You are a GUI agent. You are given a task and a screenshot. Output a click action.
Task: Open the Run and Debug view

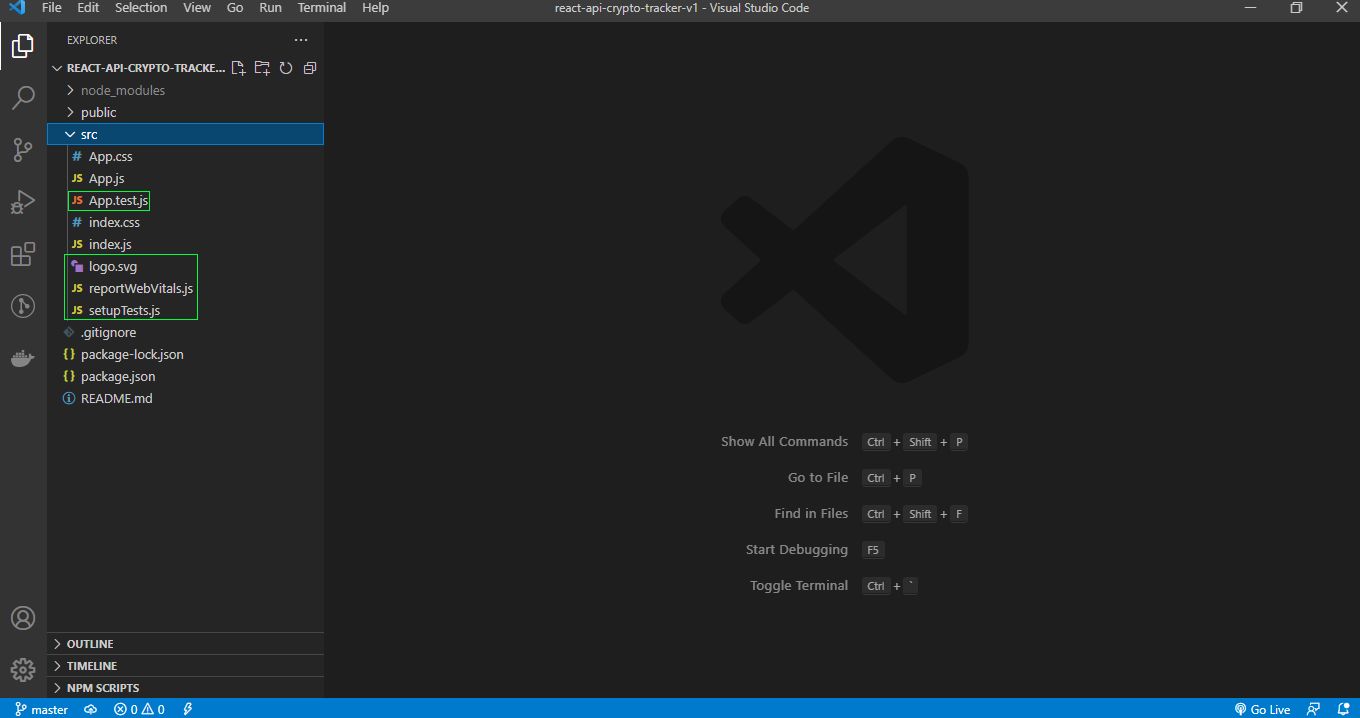click(x=22, y=202)
